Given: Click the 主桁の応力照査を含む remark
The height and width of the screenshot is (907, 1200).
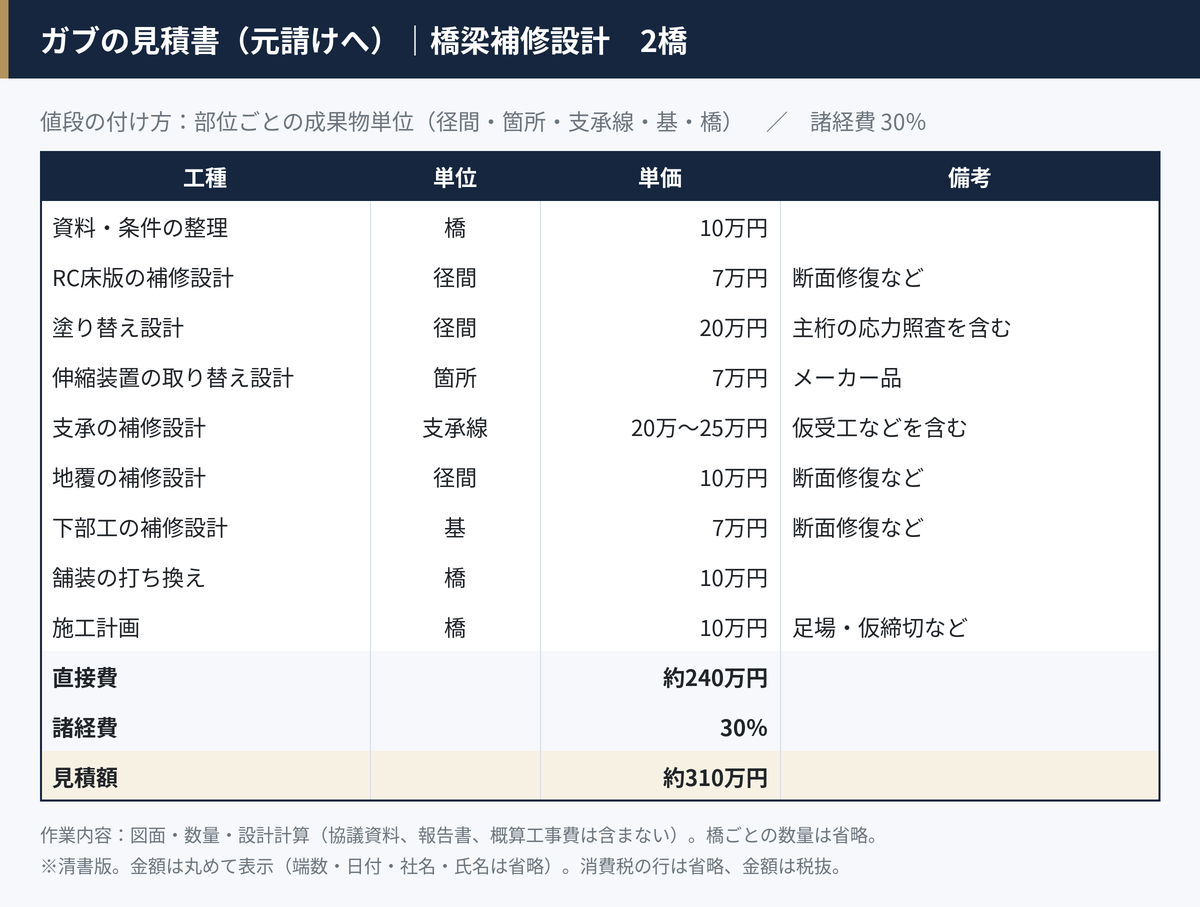Looking at the screenshot, I should tap(902, 328).
